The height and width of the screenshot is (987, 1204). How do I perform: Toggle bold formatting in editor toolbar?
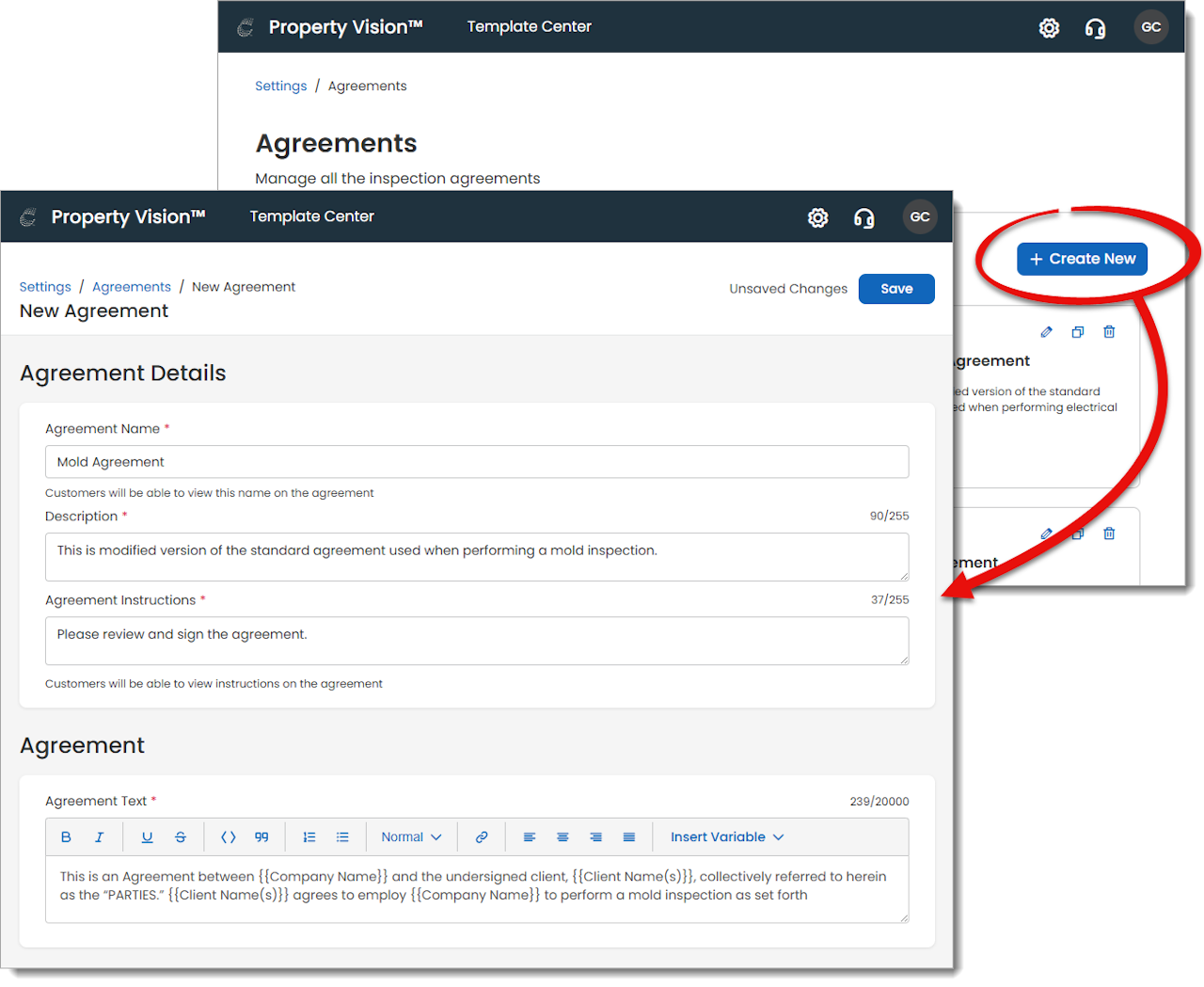click(x=66, y=837)
